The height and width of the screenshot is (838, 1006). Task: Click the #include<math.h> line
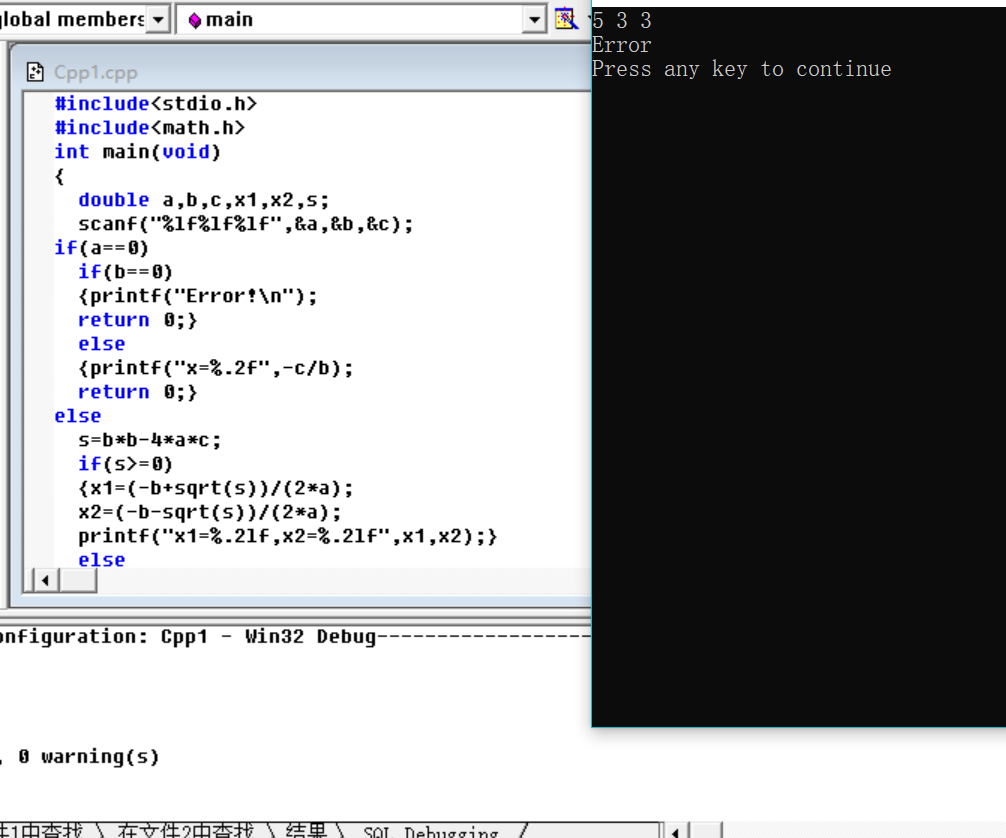[x=149, y=128]
